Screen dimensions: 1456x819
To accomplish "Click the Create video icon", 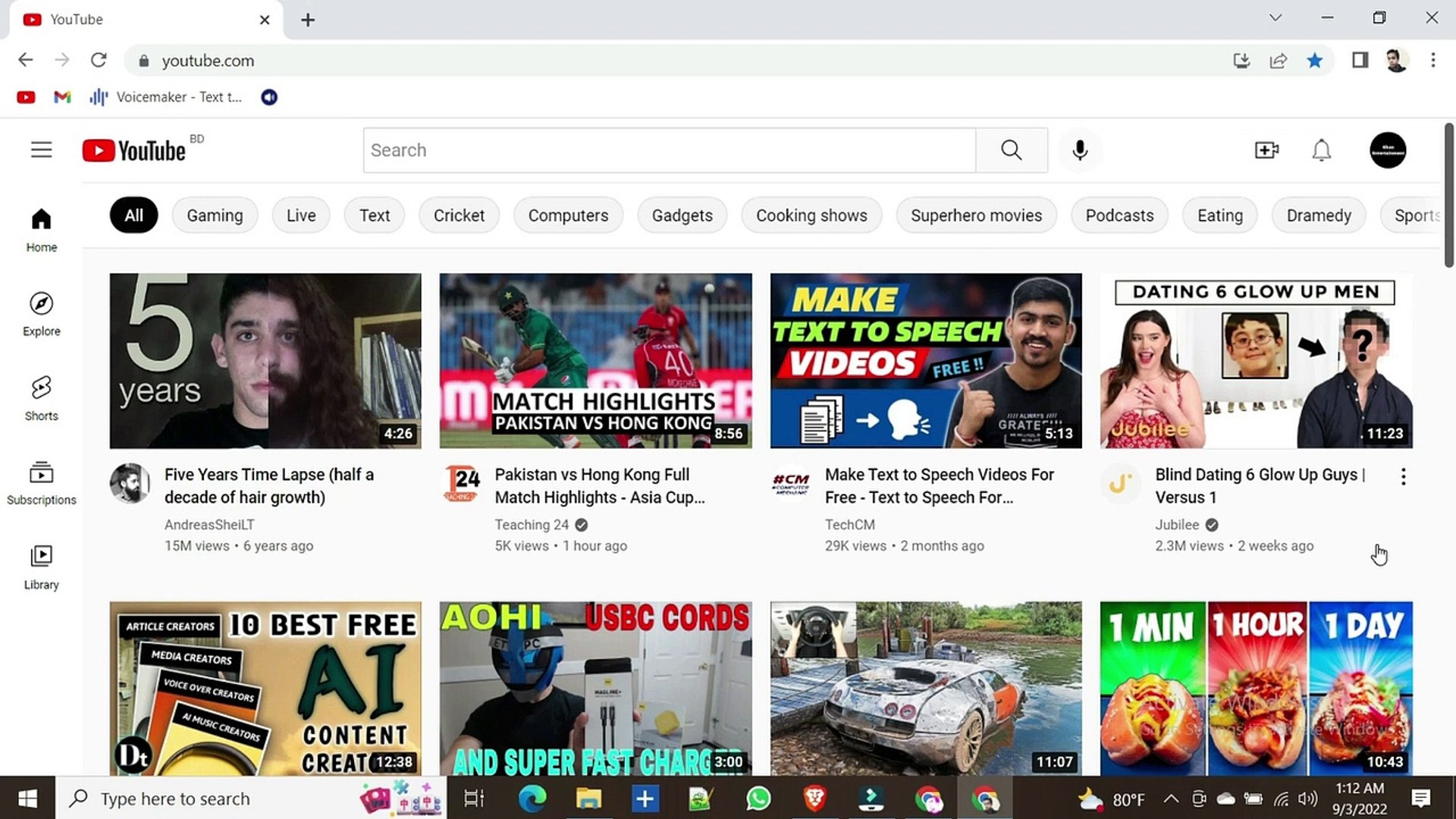I will coord(1266,150).
